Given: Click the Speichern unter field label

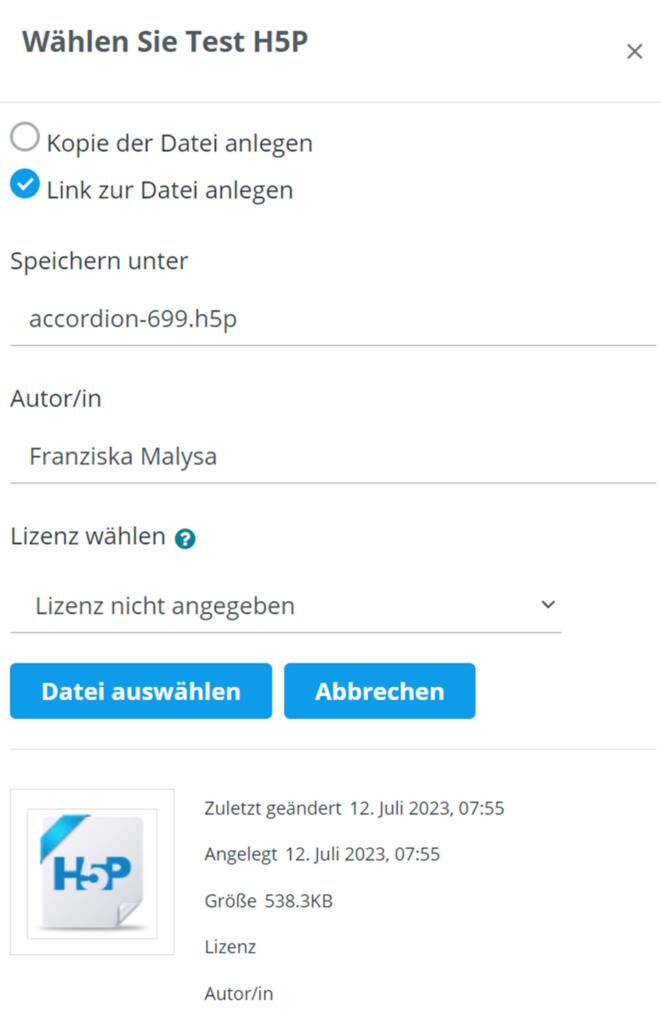Looking at the screenshot, I should point(99,261).
